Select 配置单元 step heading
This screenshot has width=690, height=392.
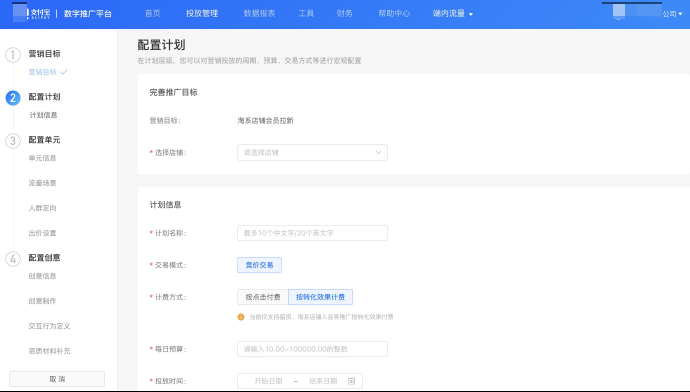(x=44, y=140)
